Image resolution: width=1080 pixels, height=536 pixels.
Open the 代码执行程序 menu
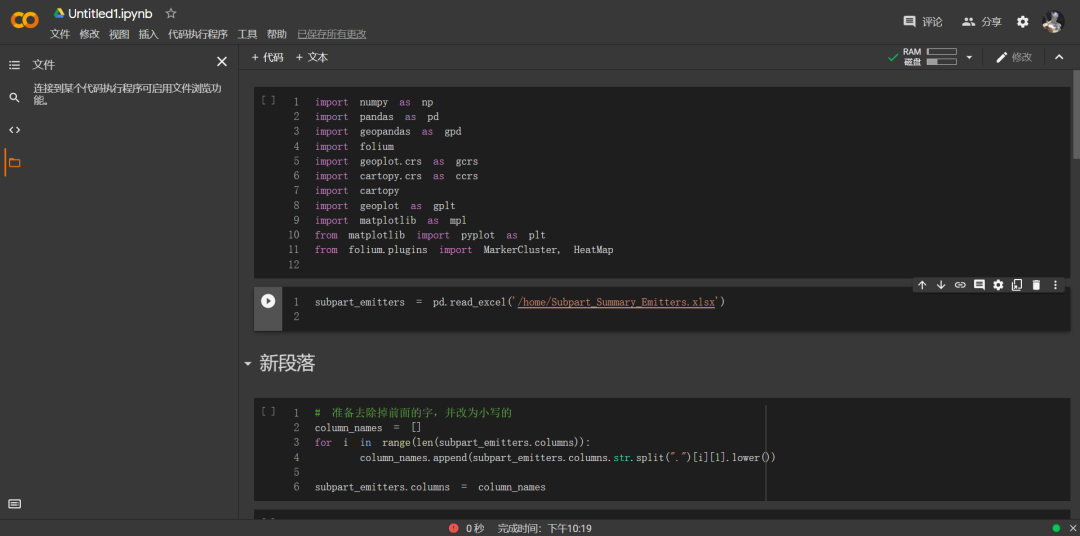point(198,34)
